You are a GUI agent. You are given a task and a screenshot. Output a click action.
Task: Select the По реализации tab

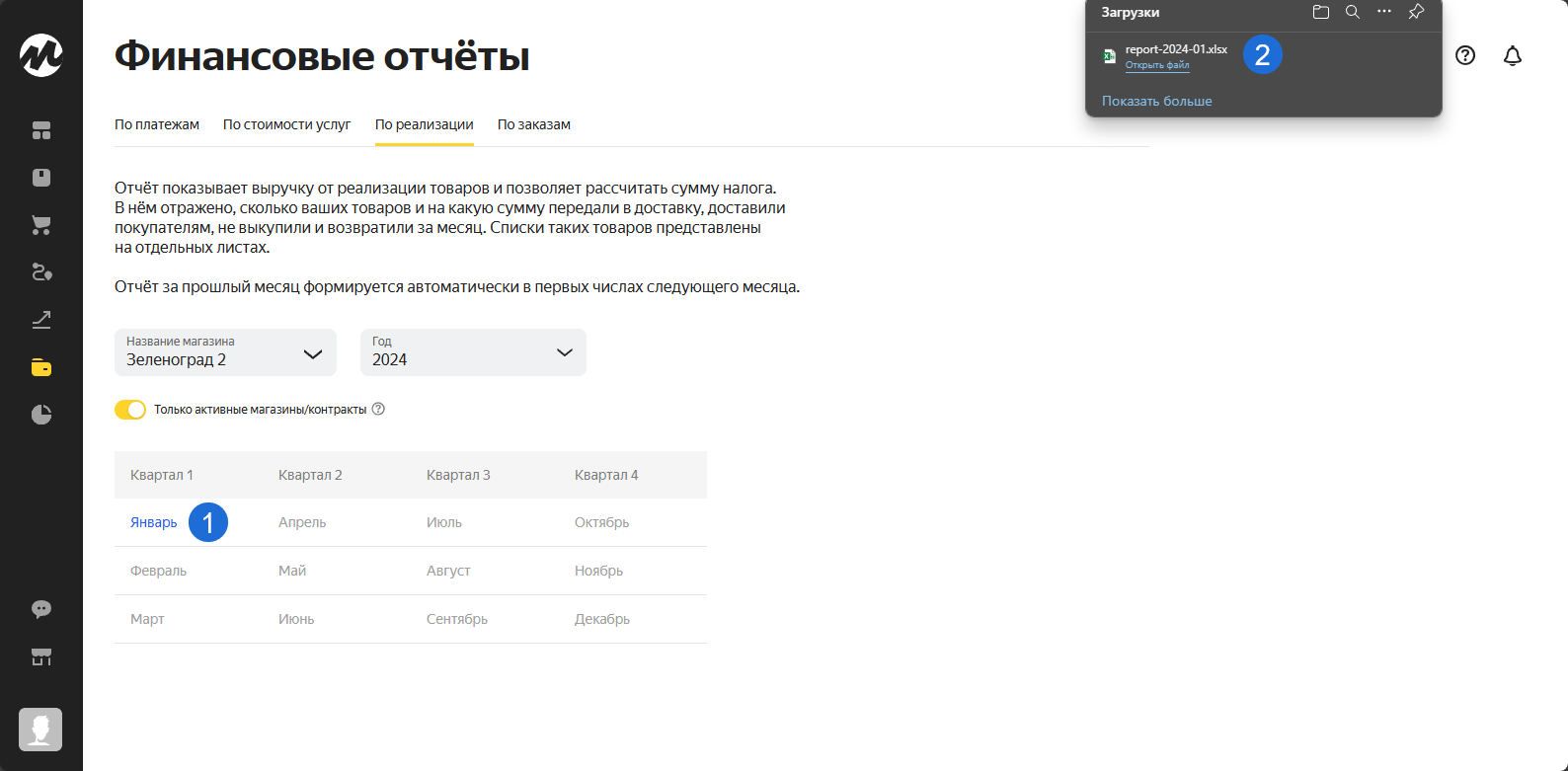coord(425,124)
